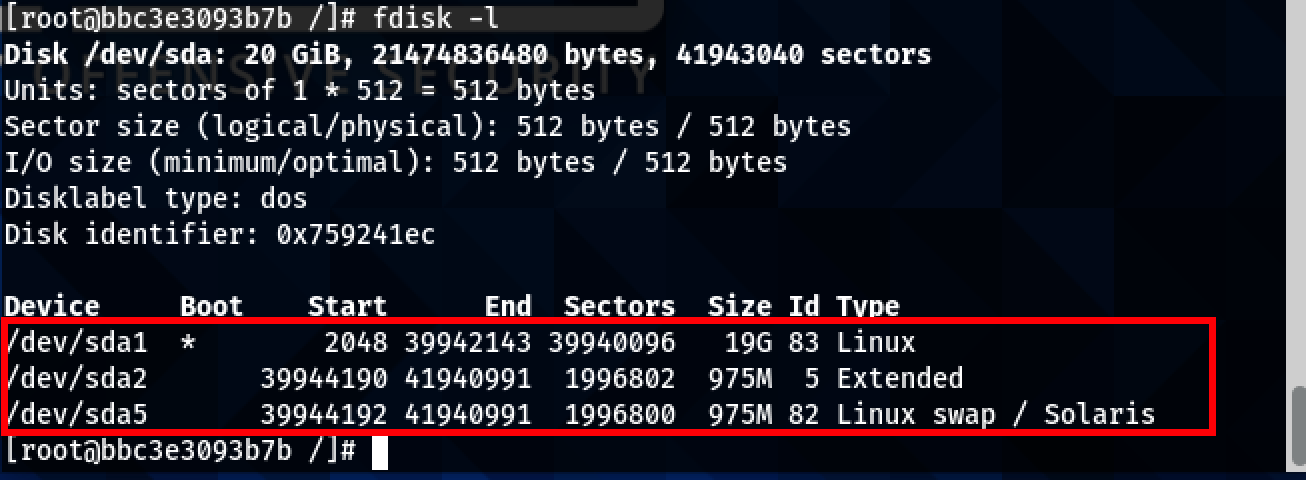This screenshot has width=1306, height=480.
Task: Click the /dev/sda5 device name
Action: pyautogui.click(x=76, y=413)
